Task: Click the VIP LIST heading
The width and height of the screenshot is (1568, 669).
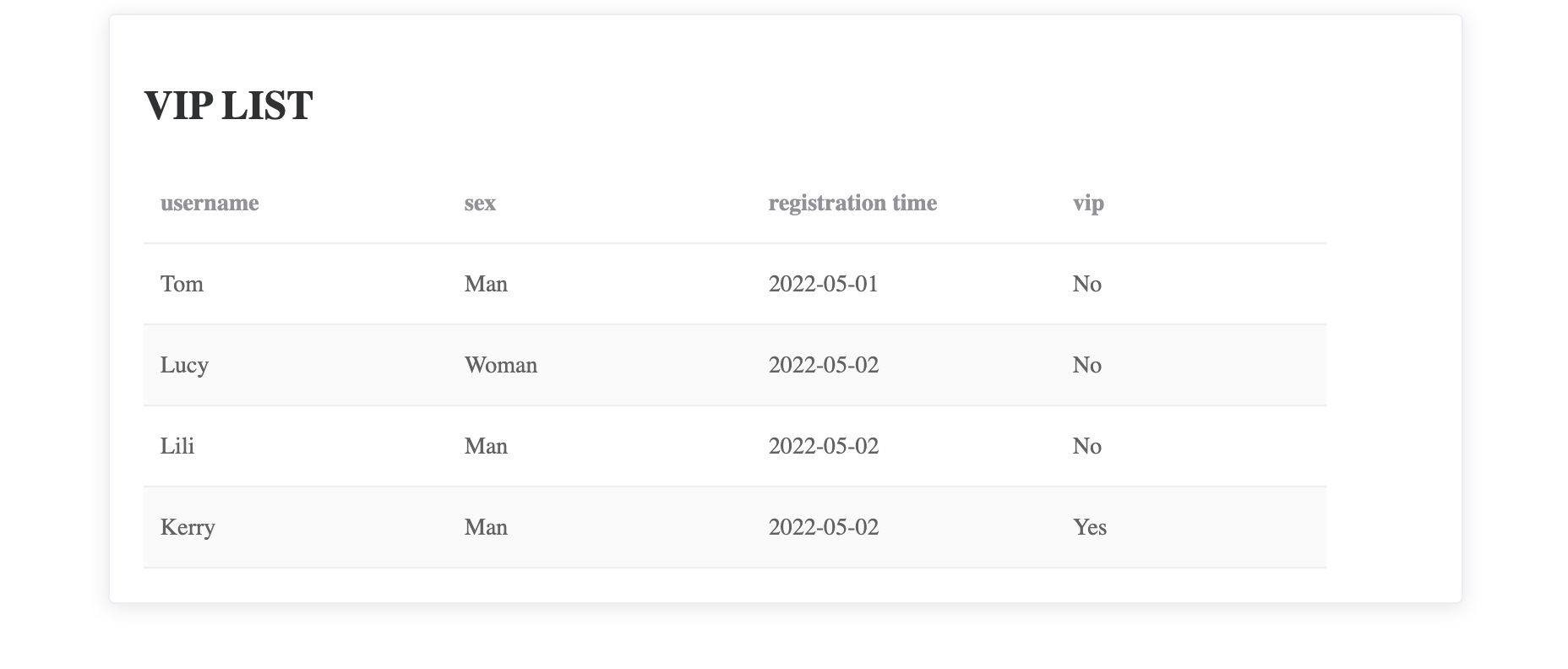Action: point(228,106)
